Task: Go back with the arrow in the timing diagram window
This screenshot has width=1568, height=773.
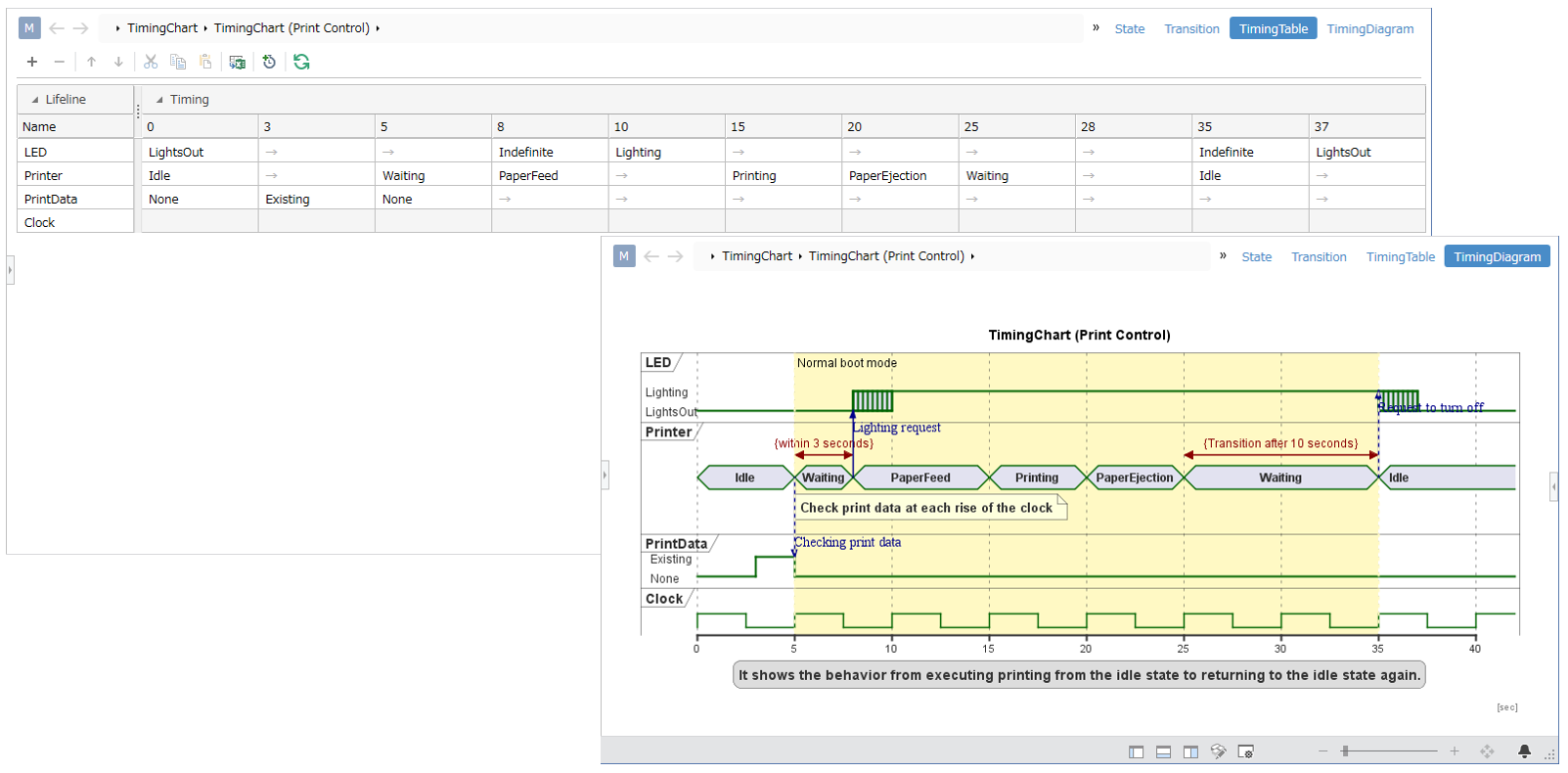Action: [651, 256]
